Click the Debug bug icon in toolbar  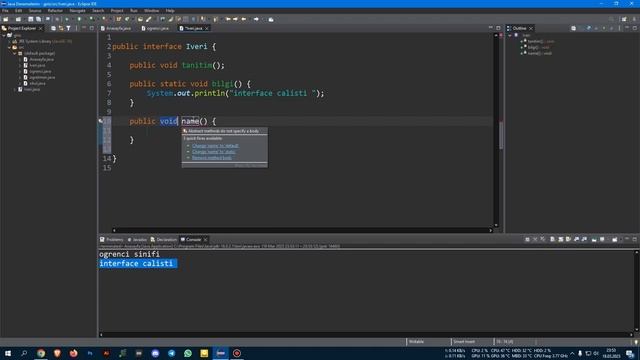67,19
